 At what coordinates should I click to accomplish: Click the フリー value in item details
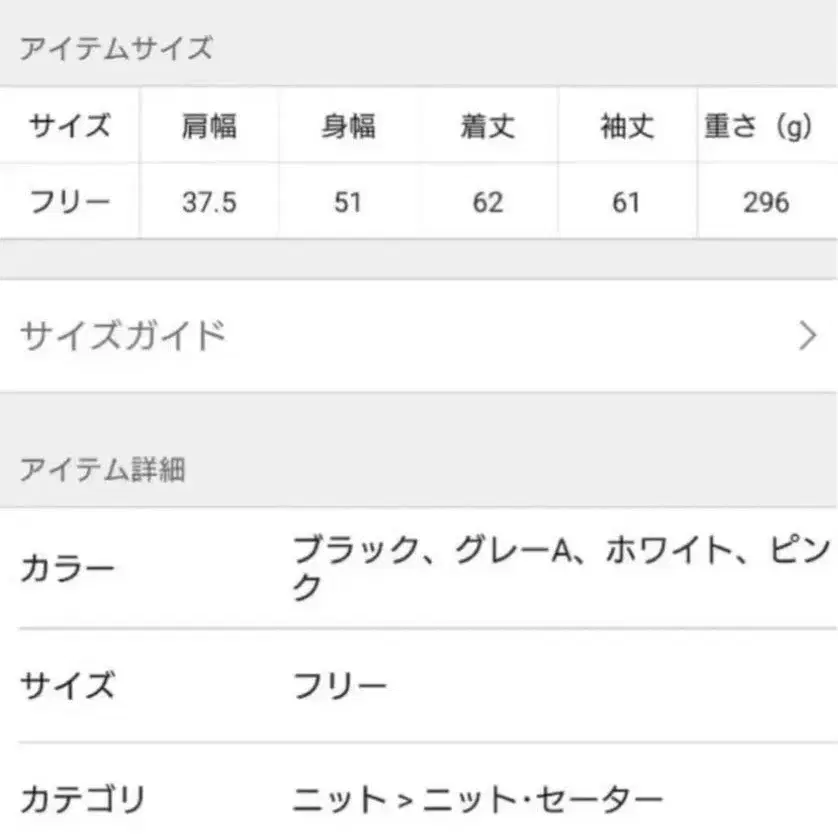(x=340, y=686)
